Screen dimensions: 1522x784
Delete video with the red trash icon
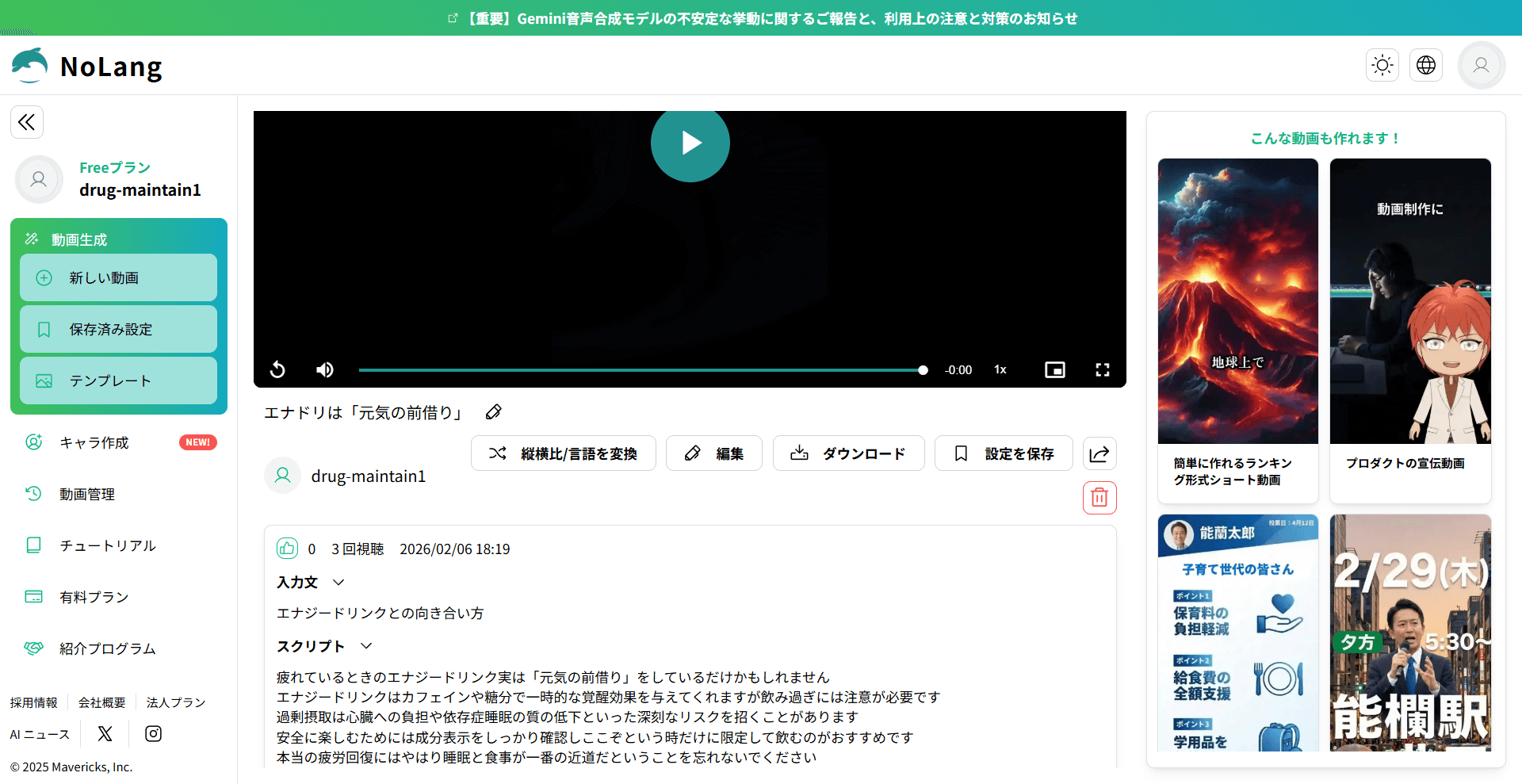point(1099,498)
